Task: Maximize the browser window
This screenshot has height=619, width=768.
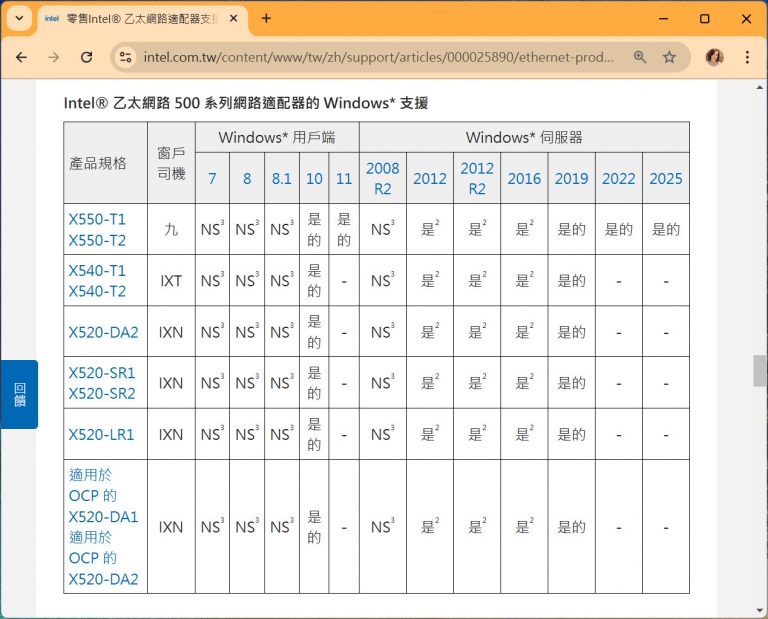Action: tap(705, 19)
